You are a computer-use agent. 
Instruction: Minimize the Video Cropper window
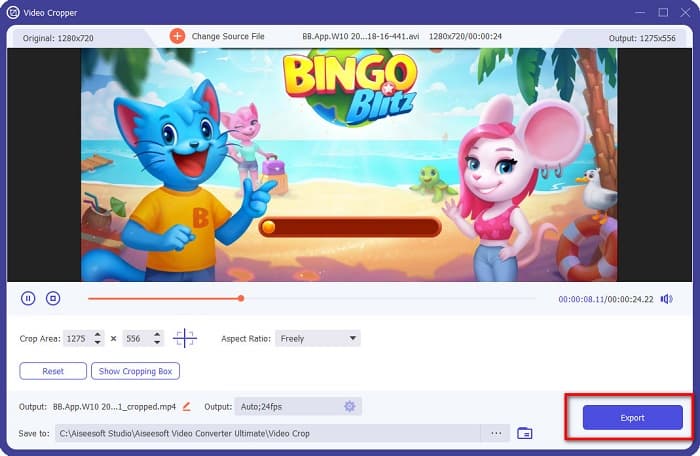click(x=640, y=13)
